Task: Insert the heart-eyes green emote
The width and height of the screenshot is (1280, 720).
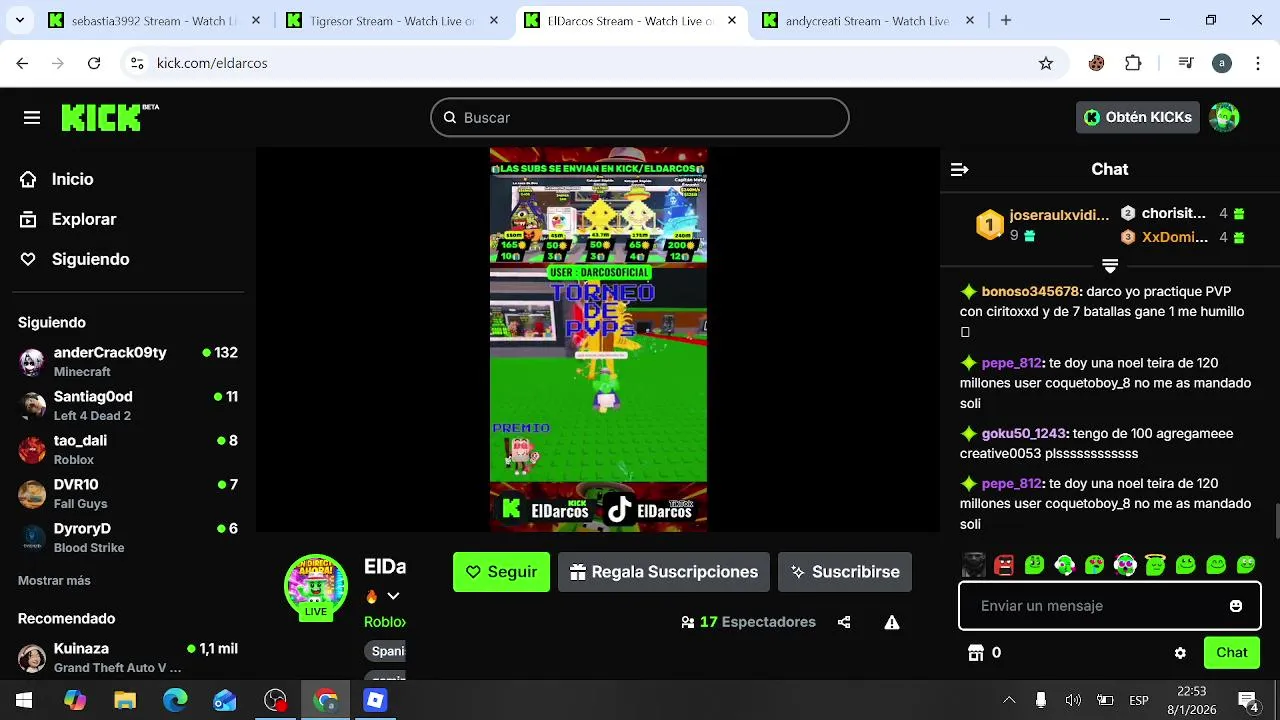Action: click(x=1095, y=565)
